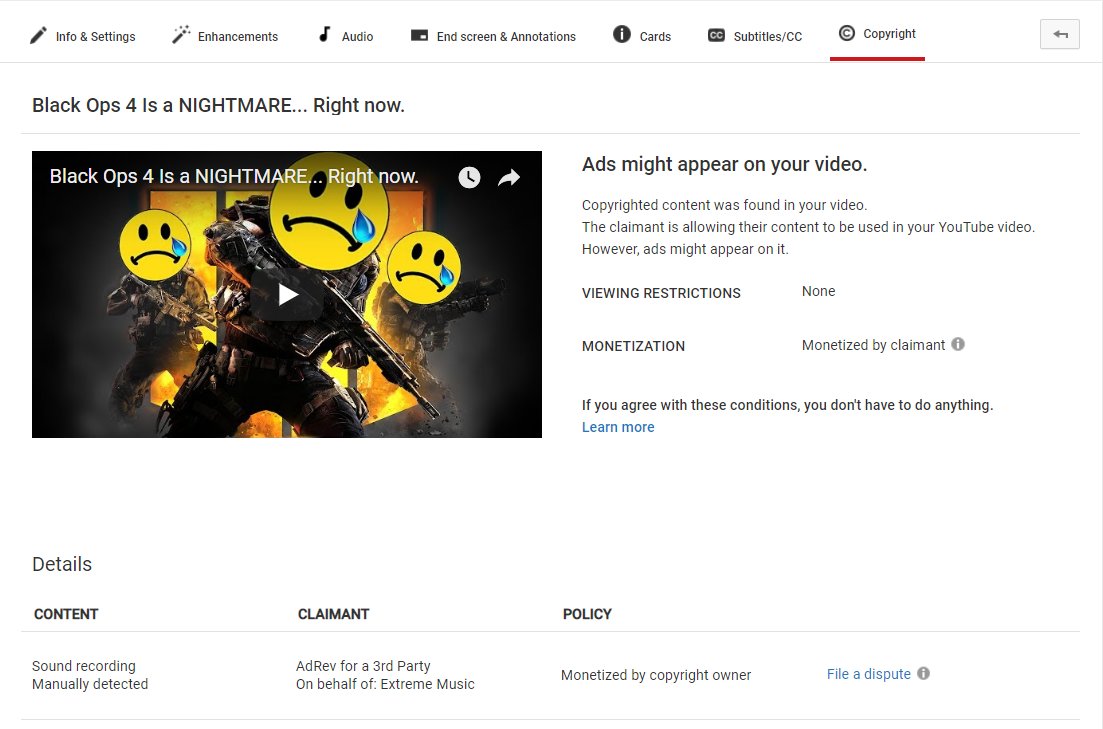Click 'Copyrighted content was found in your video.'
Image resolution: width=1103 pixels, height=729 pixels.
725,205
